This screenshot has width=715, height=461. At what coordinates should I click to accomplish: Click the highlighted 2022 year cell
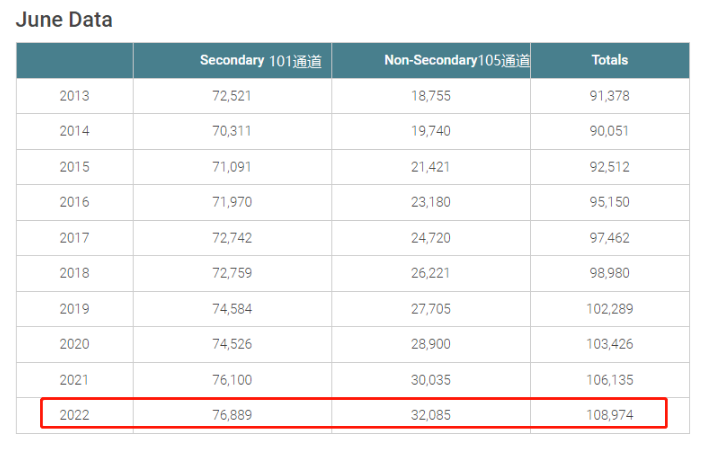pyautogui.click(x=75, y=414)
